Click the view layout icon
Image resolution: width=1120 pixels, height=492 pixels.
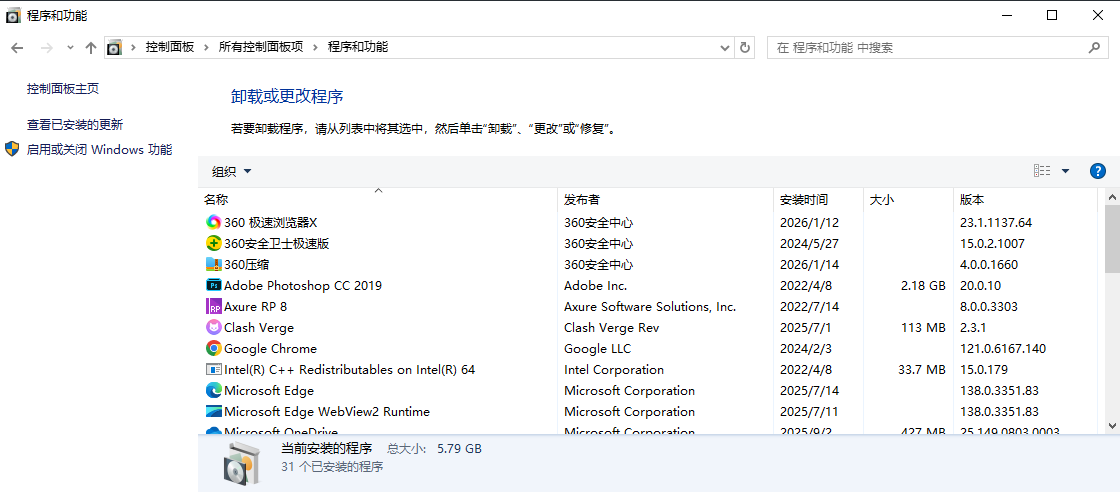click(x=1042, y=171)
